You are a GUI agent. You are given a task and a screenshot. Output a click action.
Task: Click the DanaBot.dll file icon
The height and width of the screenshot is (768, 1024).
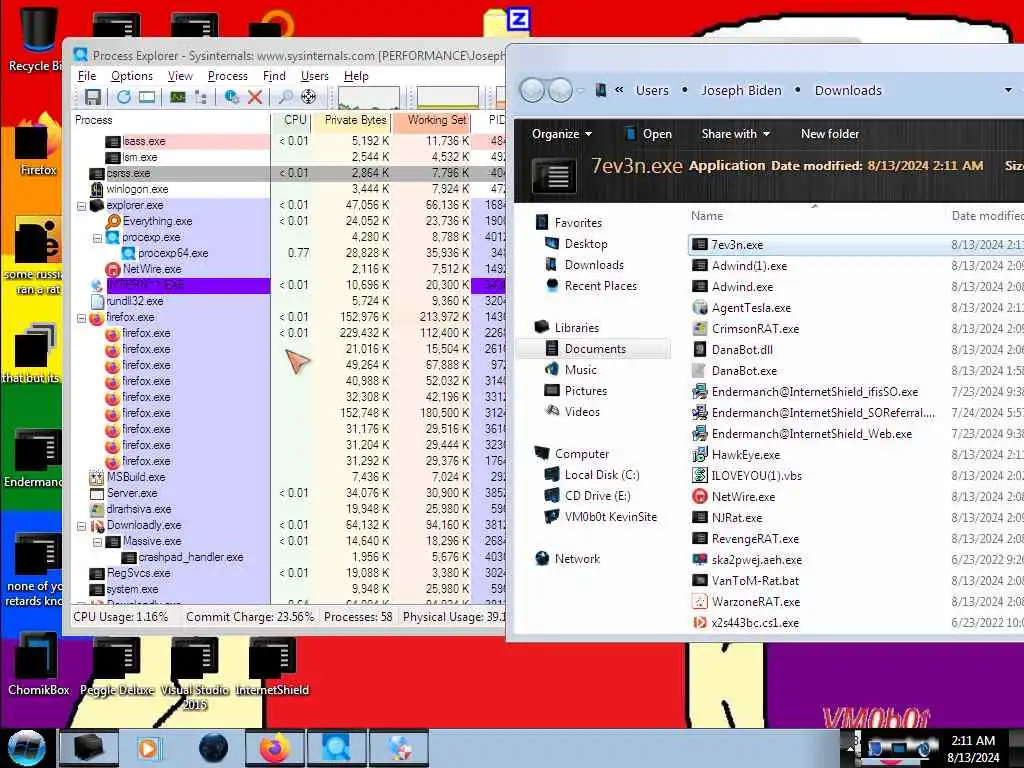click(x=699, y=349)
